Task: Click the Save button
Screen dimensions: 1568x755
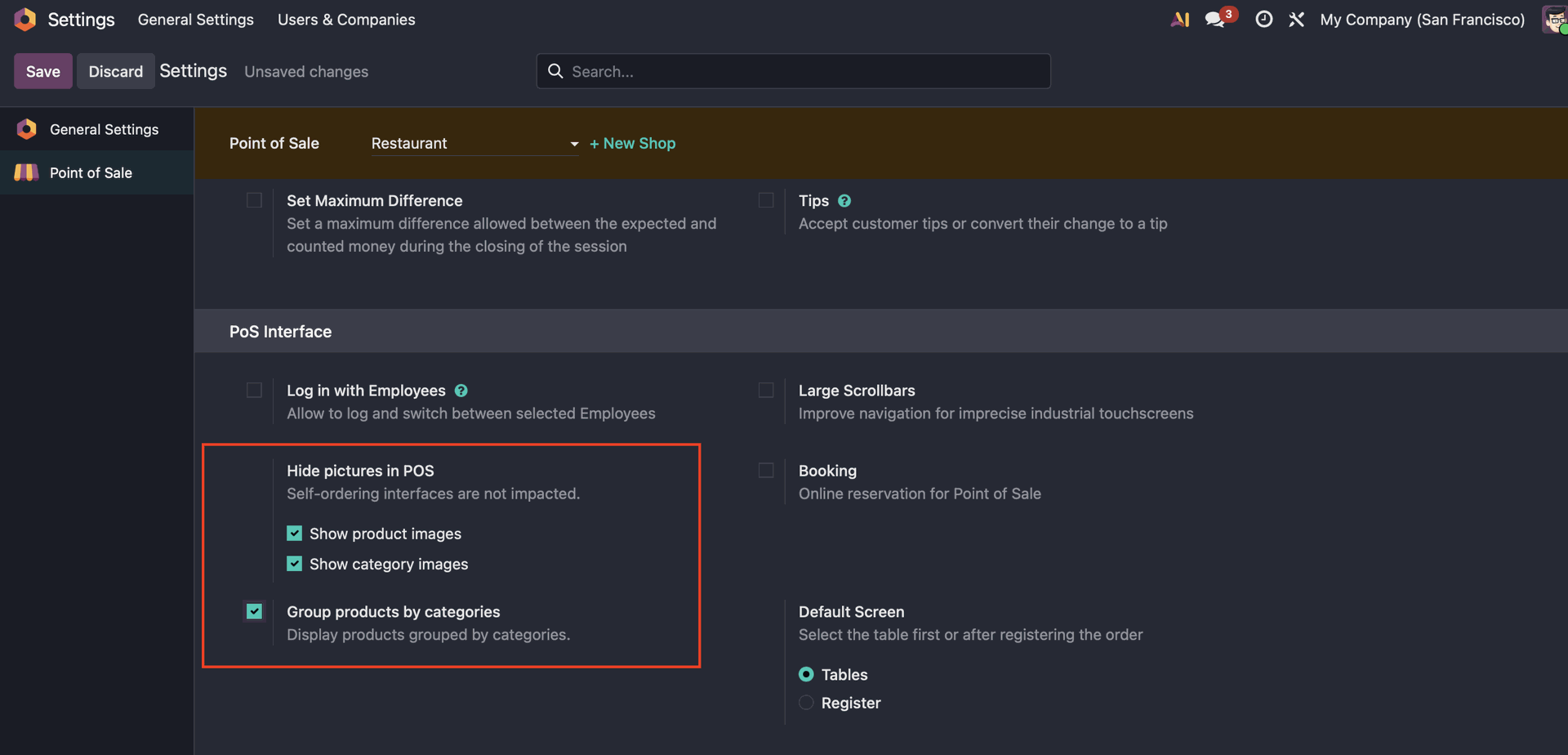Action: coord(43,72)
